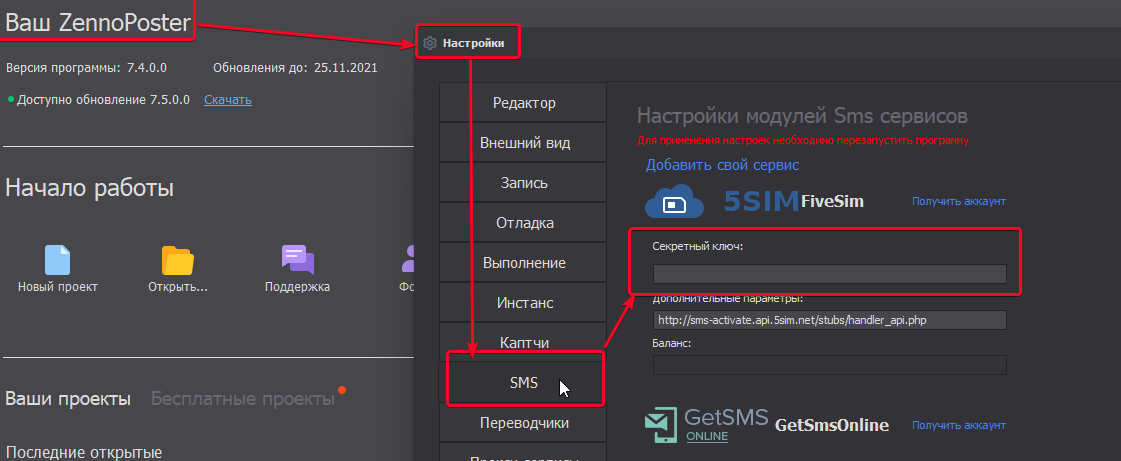Open the Внешний вид settings tab
The width and height of the screenshot is (1121, 461).
(523, 143)
